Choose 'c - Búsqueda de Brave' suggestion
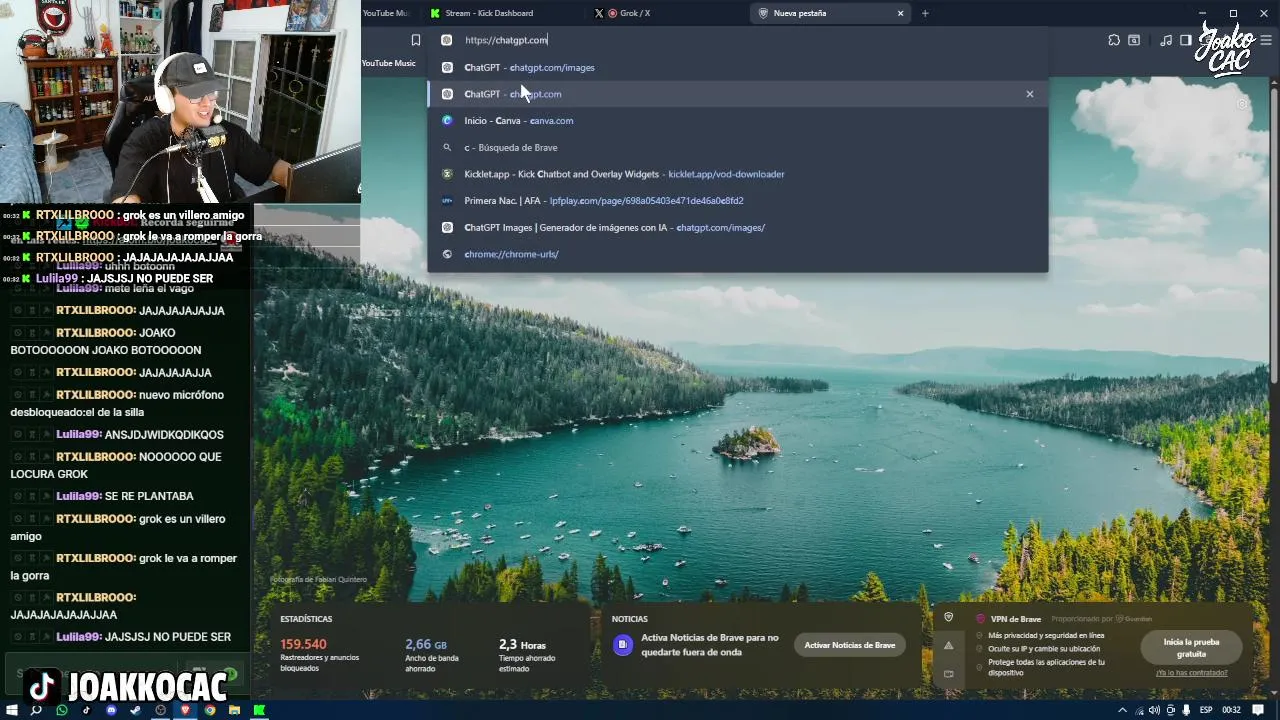 tap(737, 147)
